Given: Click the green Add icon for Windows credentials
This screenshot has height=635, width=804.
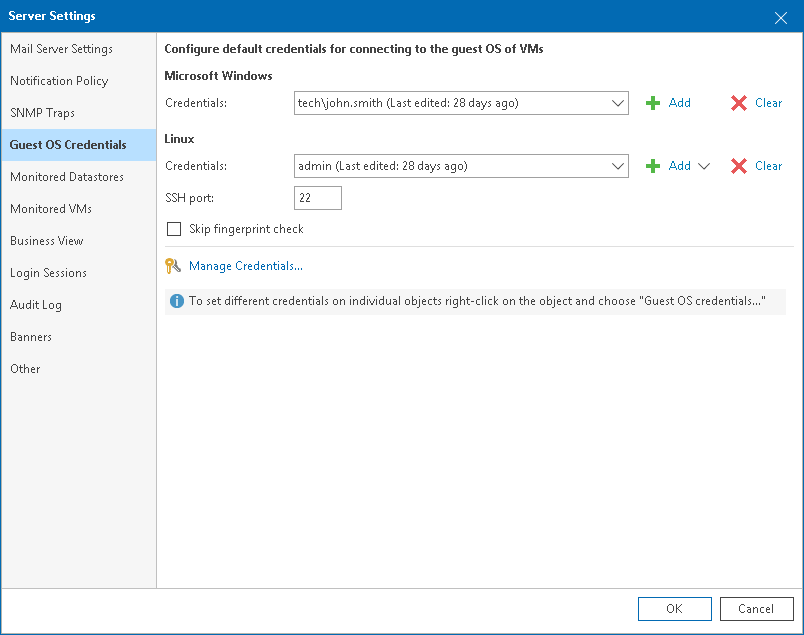Looking at the screenshot, I should (x=655, y=102).
